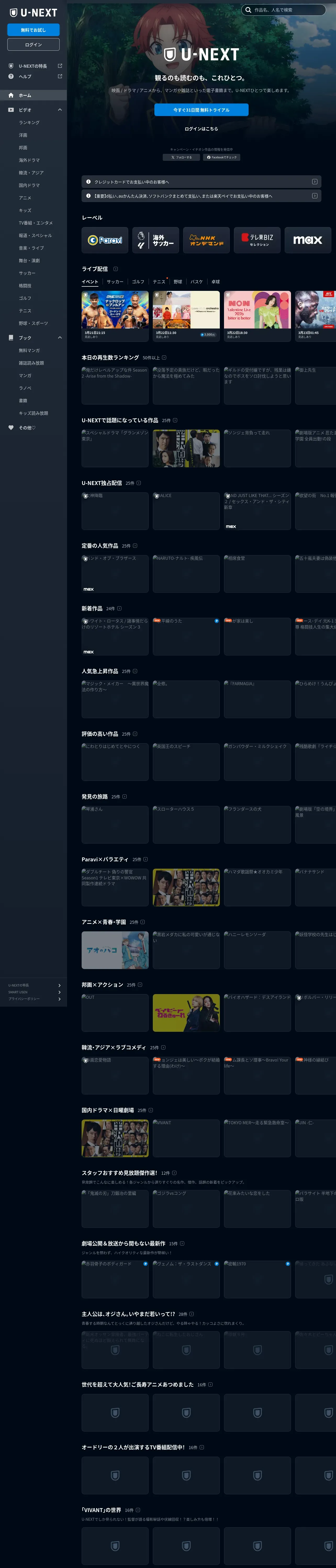Open the SMART USEN footer chevron
The width and height of the screenshot is (336, 1568).
(59, 992)
